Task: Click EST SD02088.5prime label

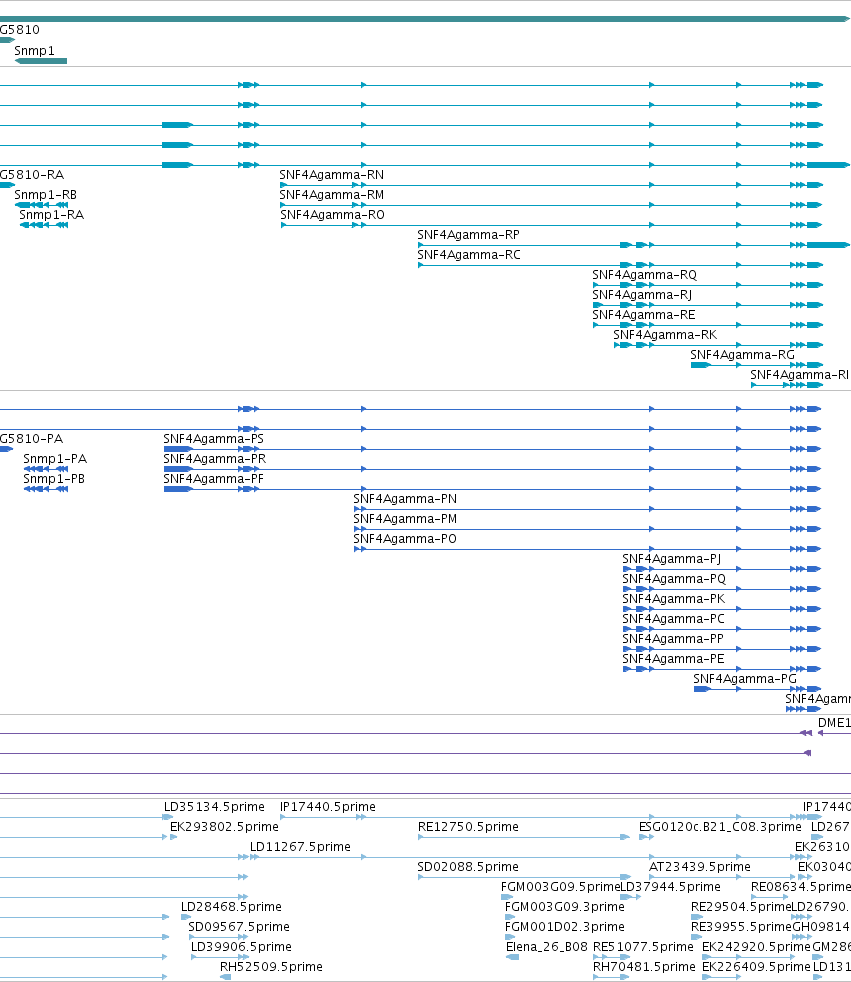Action: coord(468,867)
